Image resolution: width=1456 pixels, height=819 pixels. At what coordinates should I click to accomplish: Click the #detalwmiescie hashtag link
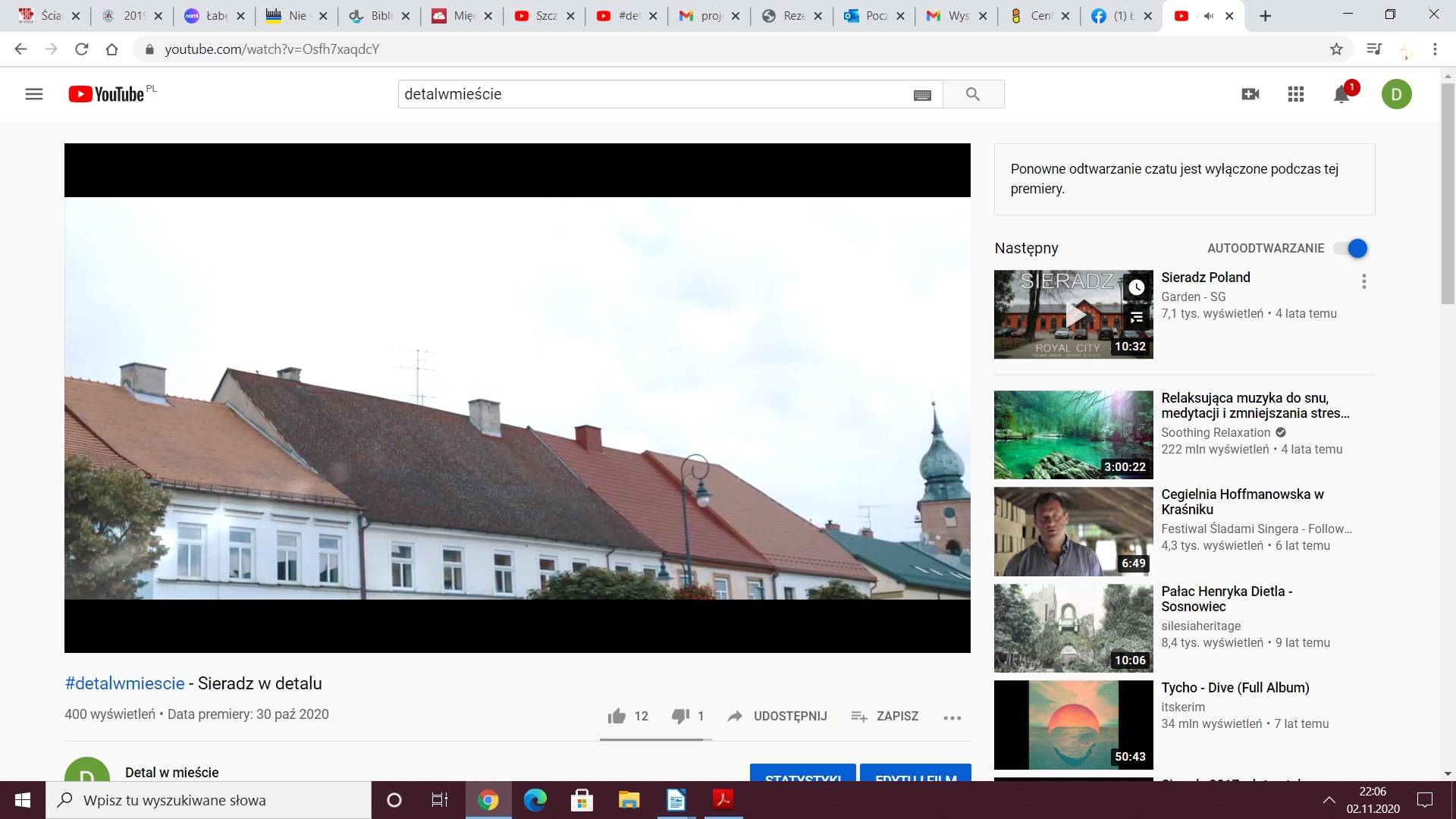tap(124, 683)
